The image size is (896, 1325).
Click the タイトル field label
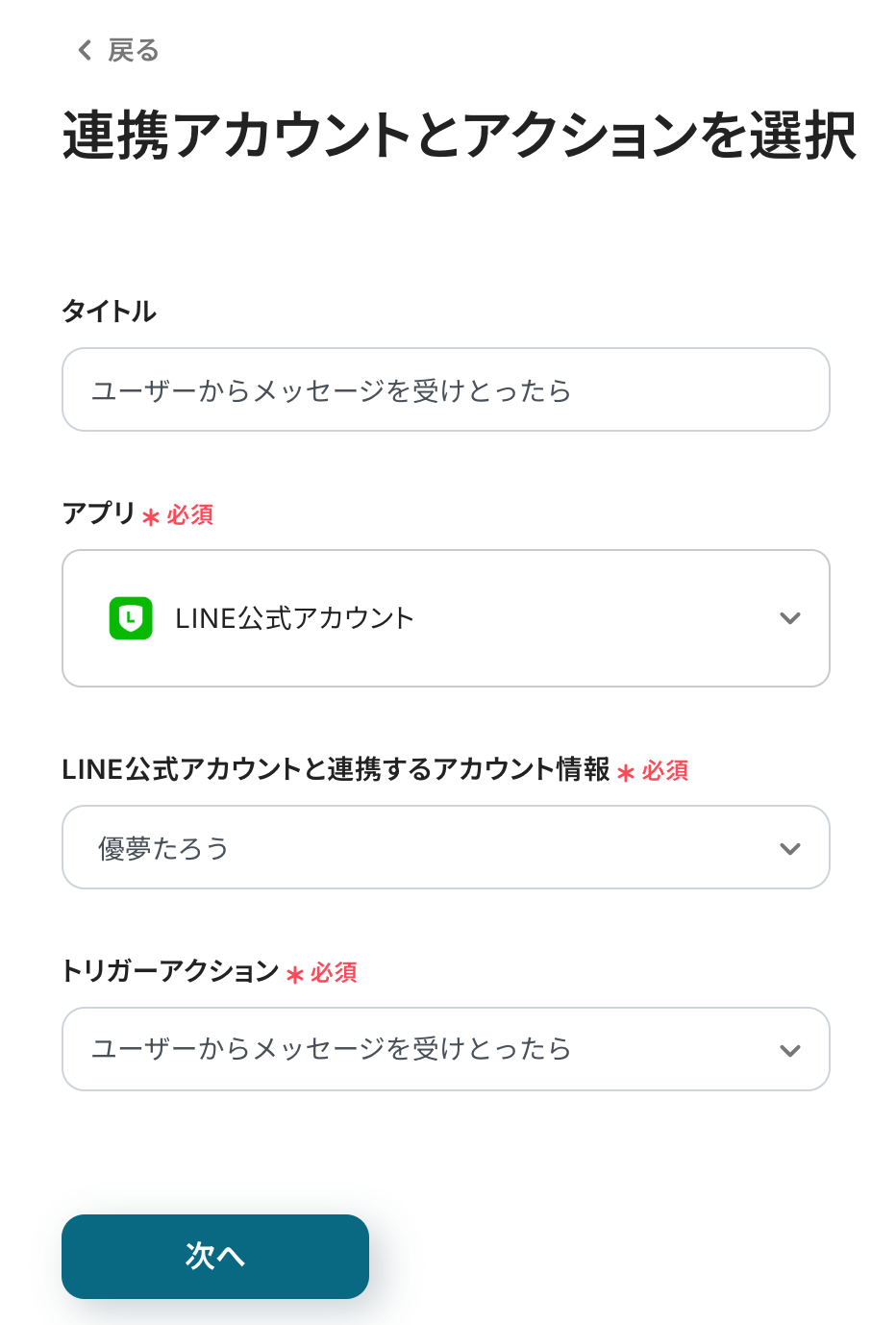(109, 311)
